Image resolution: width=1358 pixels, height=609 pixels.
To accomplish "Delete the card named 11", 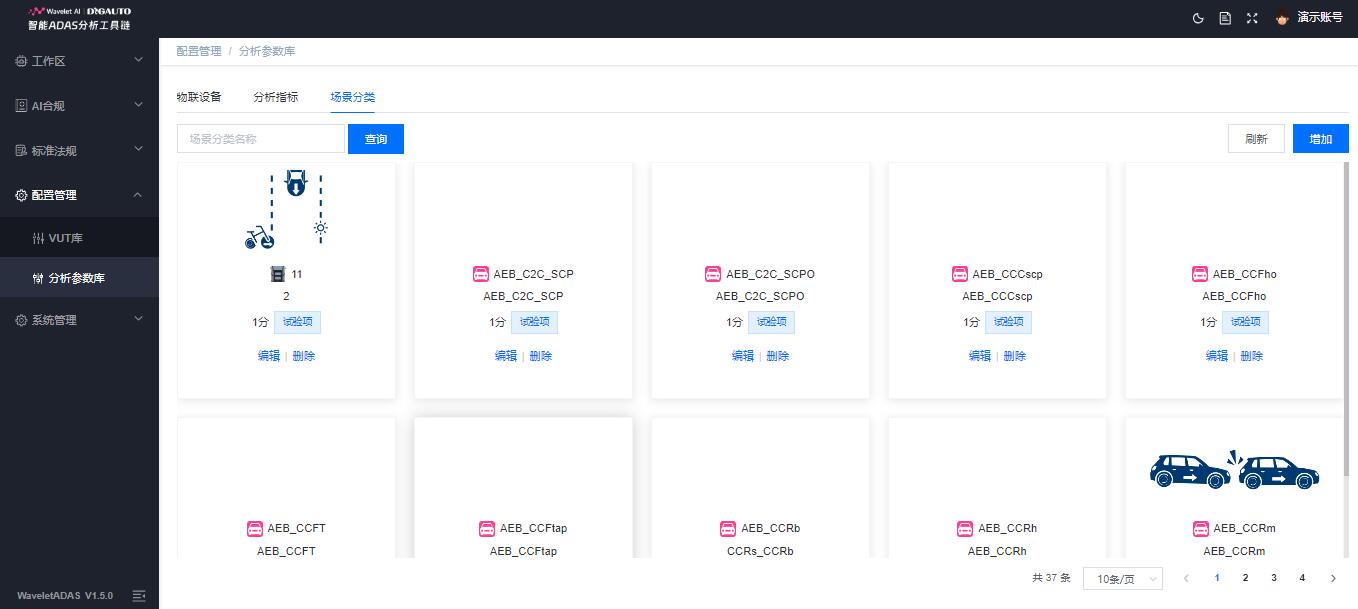I will [x=304, y=356].
